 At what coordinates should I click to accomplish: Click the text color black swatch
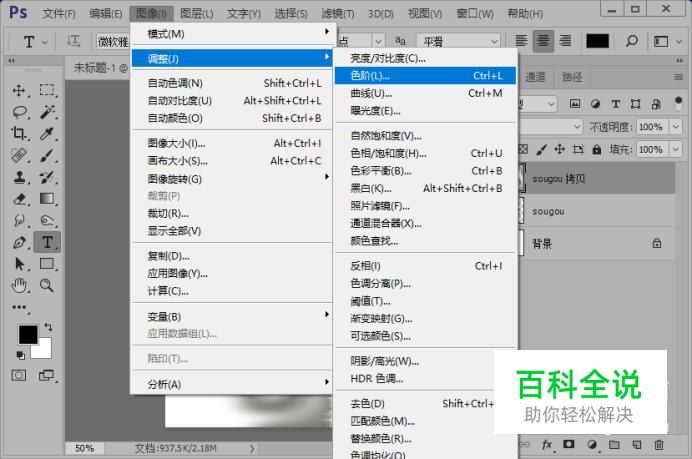[597, 41]
